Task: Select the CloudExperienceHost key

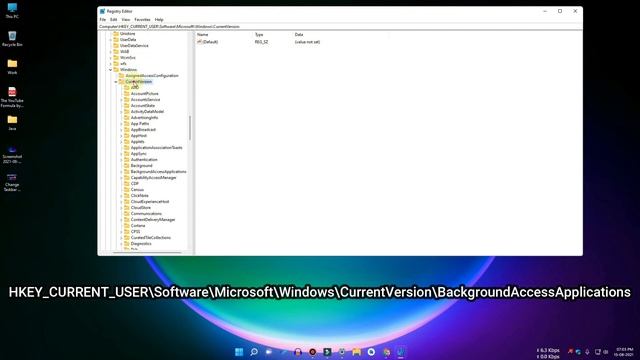Action: tap(150, 202)
